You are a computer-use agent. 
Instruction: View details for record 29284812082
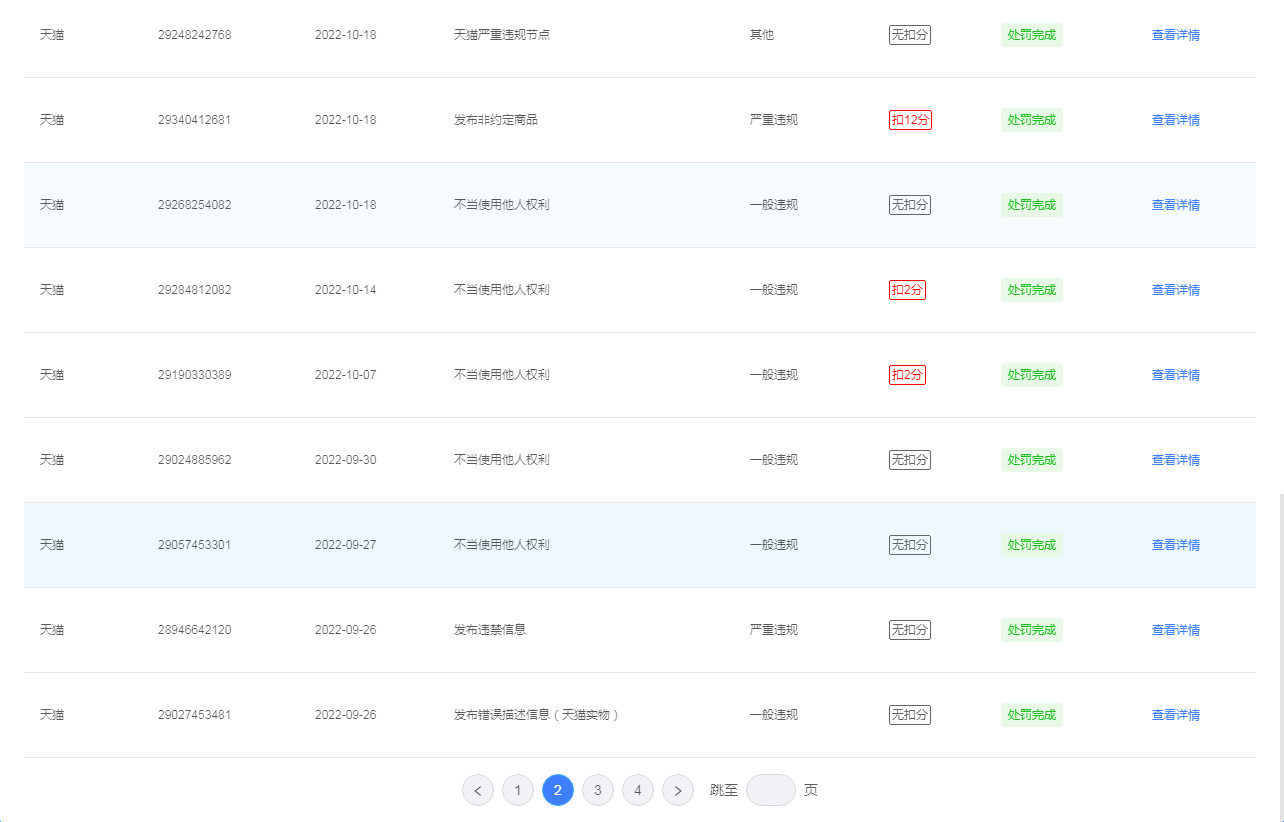1175,290
